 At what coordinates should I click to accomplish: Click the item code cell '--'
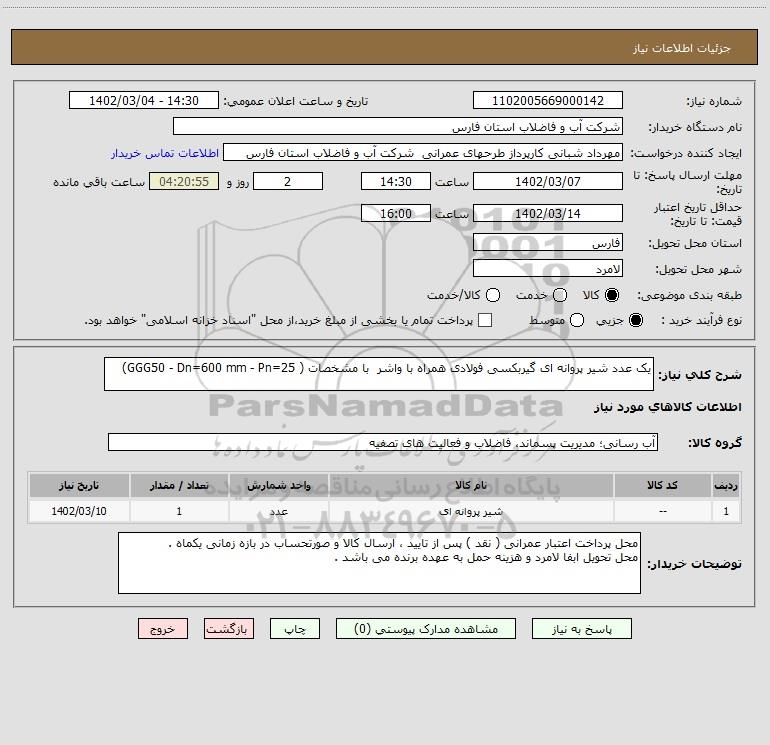pyautogui.click(x=662, y=511)
